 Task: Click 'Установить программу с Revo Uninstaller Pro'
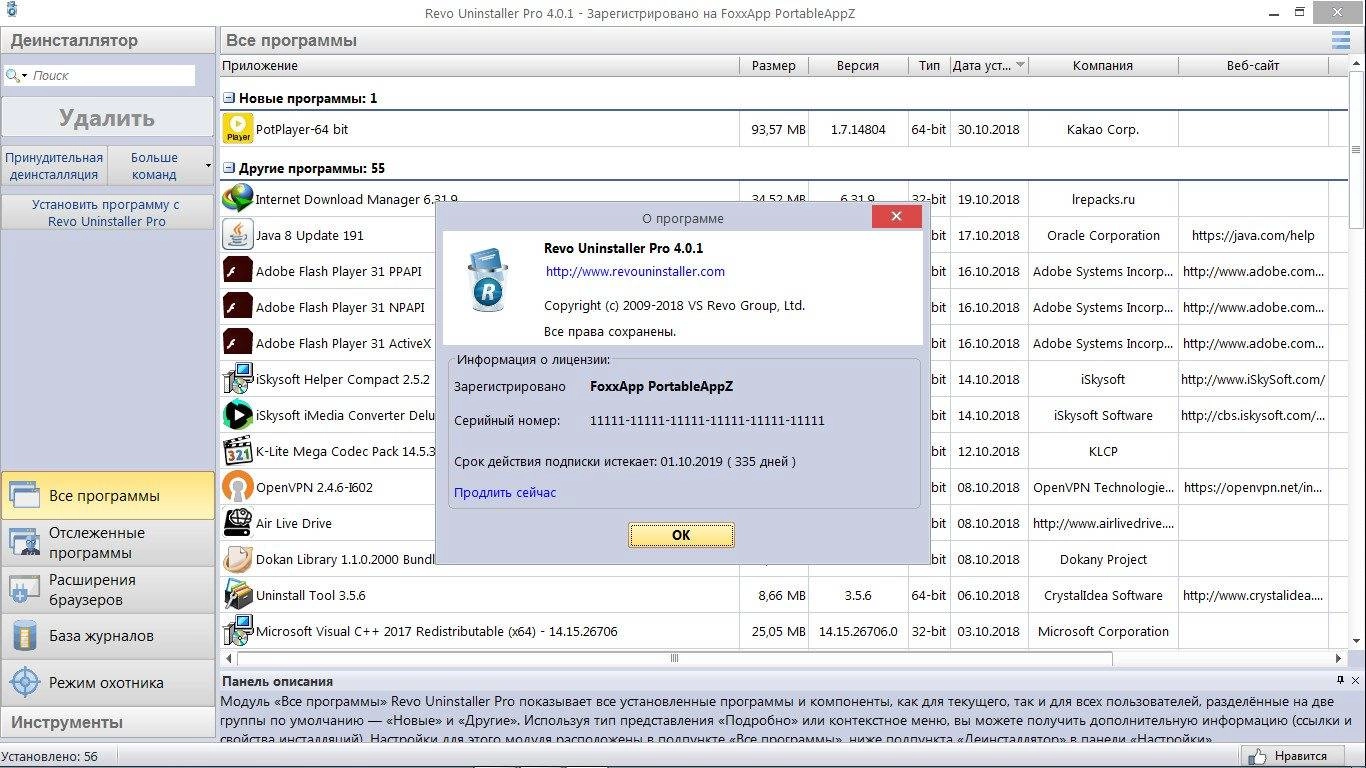[x=107, y=212]
